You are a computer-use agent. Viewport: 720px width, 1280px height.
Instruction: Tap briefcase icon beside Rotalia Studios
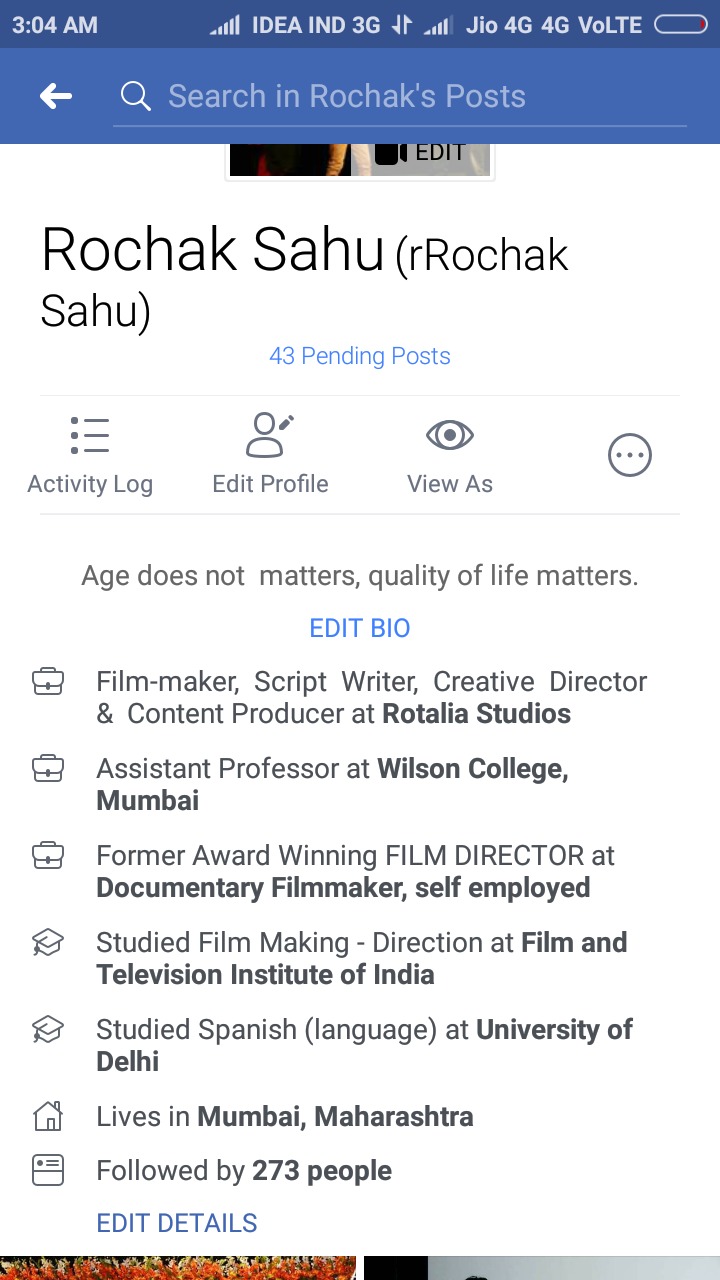[x=48, y=683]
